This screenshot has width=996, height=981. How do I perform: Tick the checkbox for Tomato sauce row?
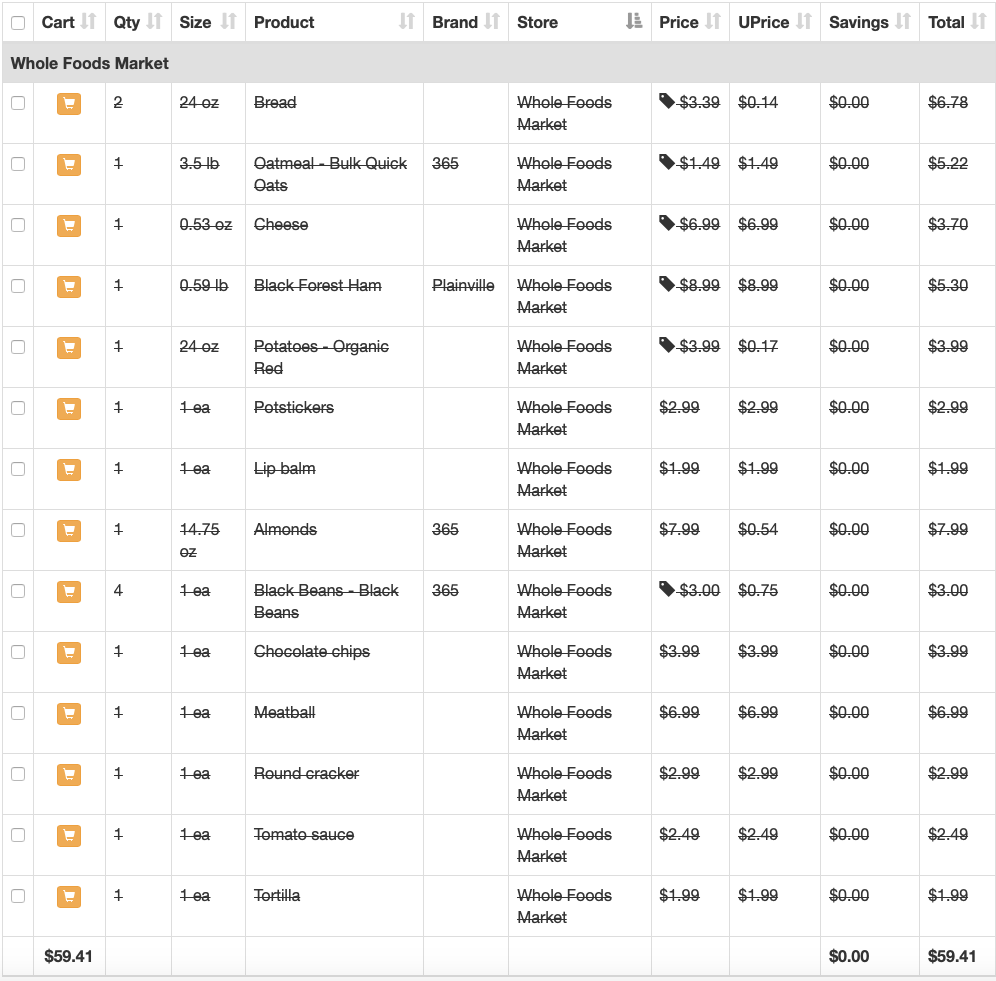click(x=18, y=835)
